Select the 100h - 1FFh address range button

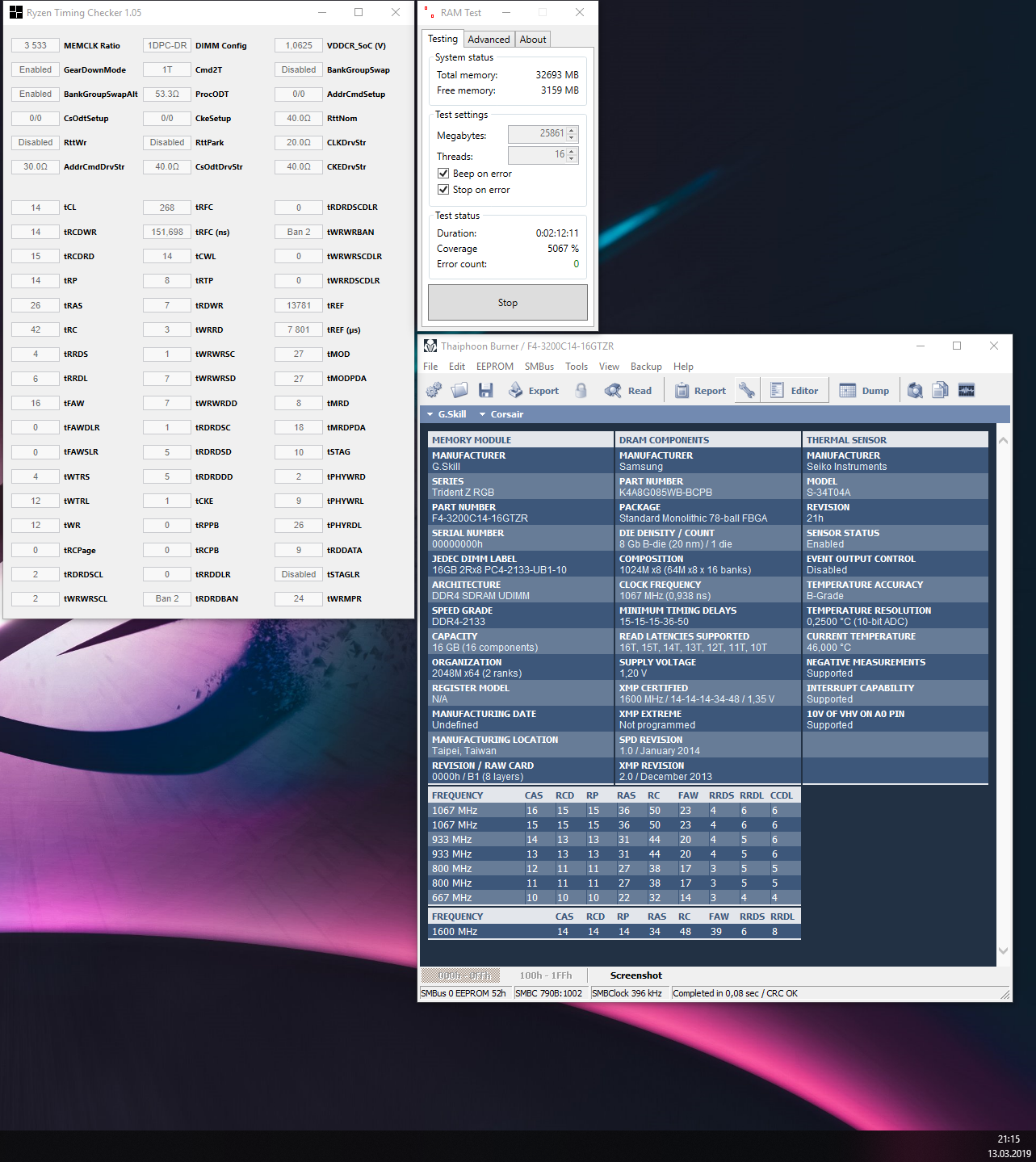(546, 975)
